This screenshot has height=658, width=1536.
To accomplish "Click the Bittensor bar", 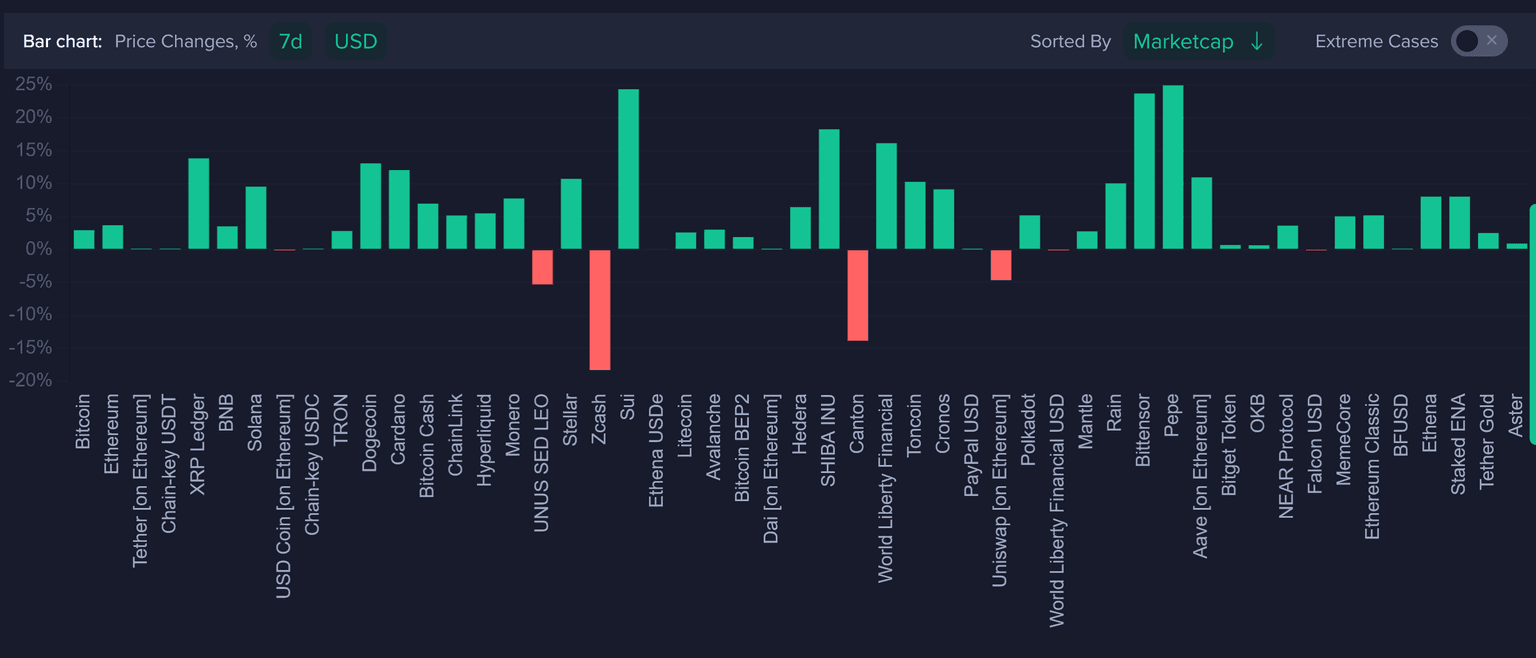I will pyautogui.click(x=1144, y=171).
